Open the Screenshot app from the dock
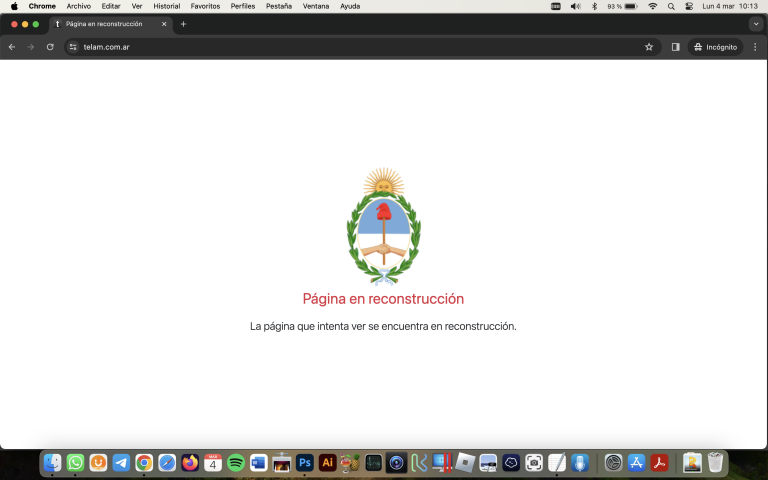The width and height of the screenshot is (768, 480). tap(534, 462)
